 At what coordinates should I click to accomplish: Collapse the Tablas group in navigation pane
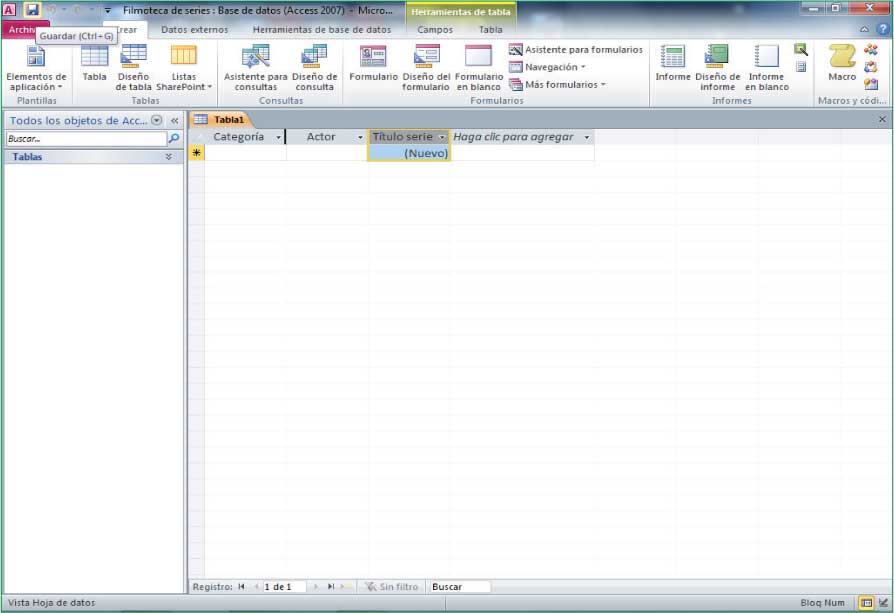point(168,157)
